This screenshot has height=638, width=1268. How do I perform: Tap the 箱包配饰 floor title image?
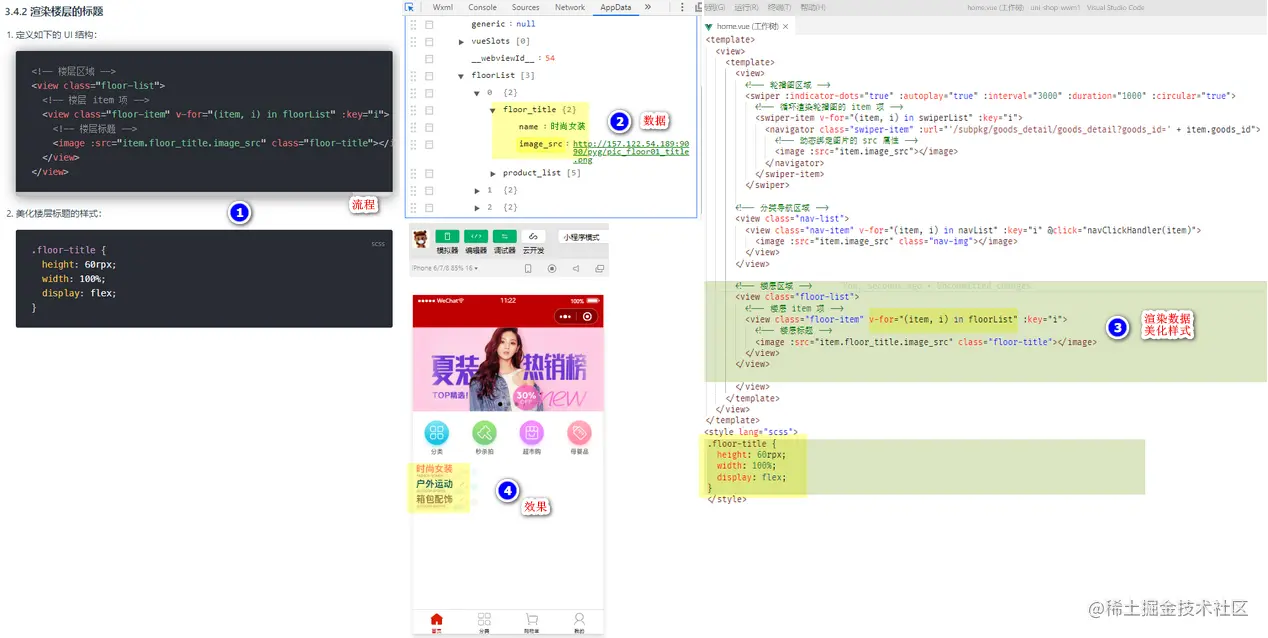(435, 499)
